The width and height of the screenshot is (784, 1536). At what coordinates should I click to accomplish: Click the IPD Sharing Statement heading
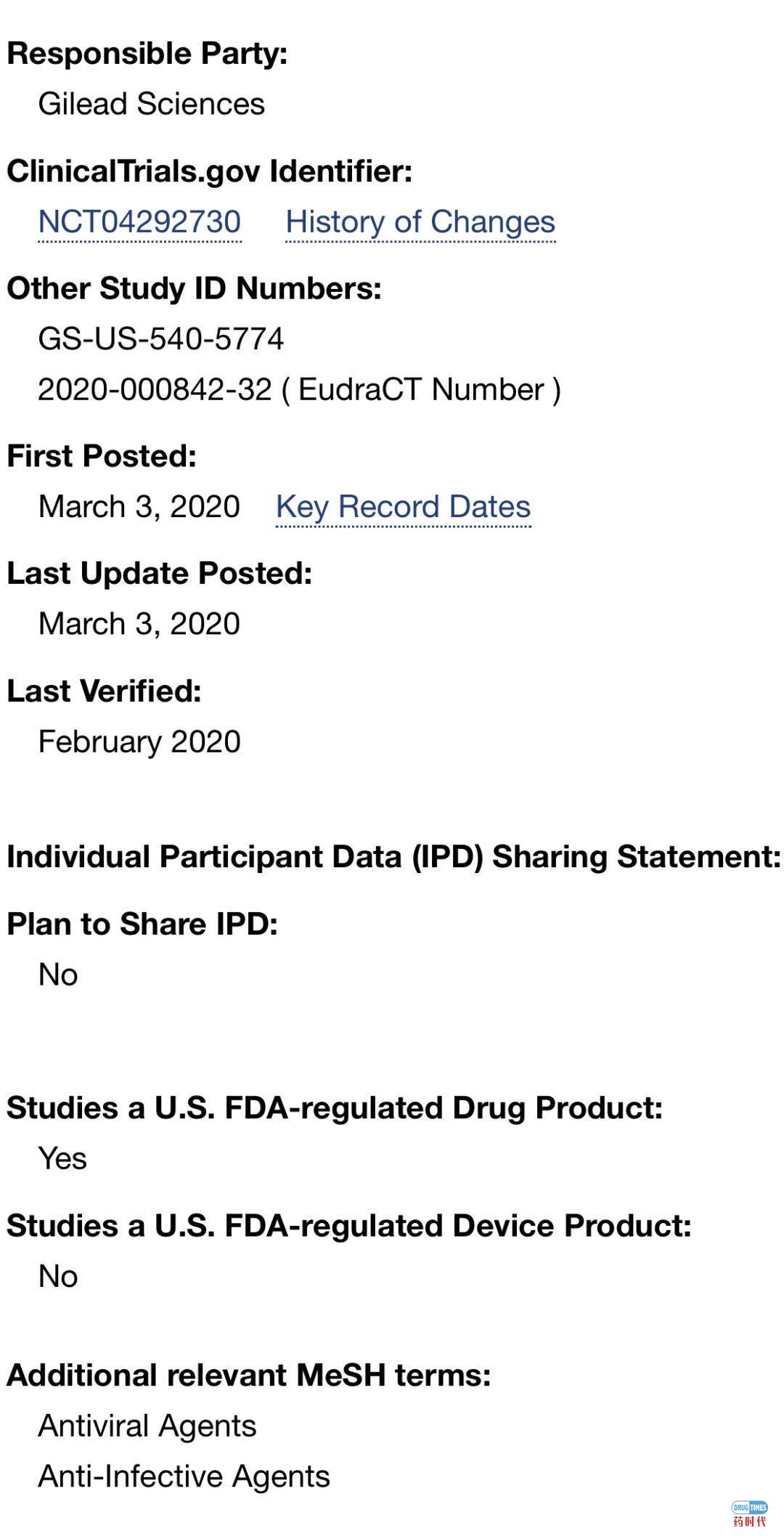coord(393,857)
